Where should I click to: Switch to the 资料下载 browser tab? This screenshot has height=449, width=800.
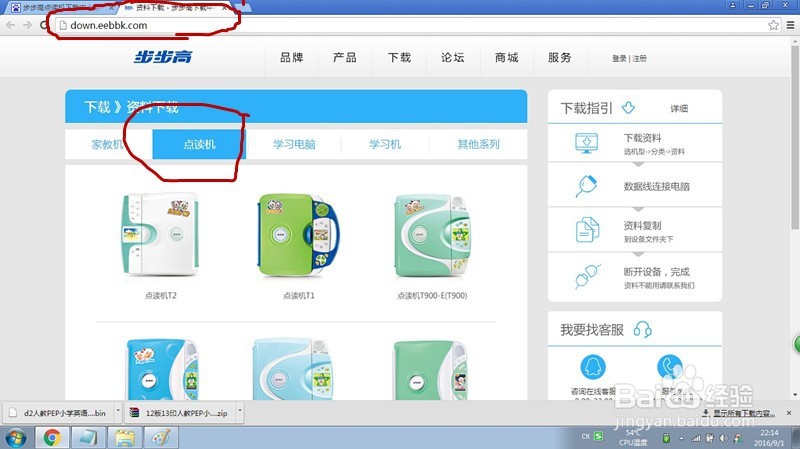[175, 8]
